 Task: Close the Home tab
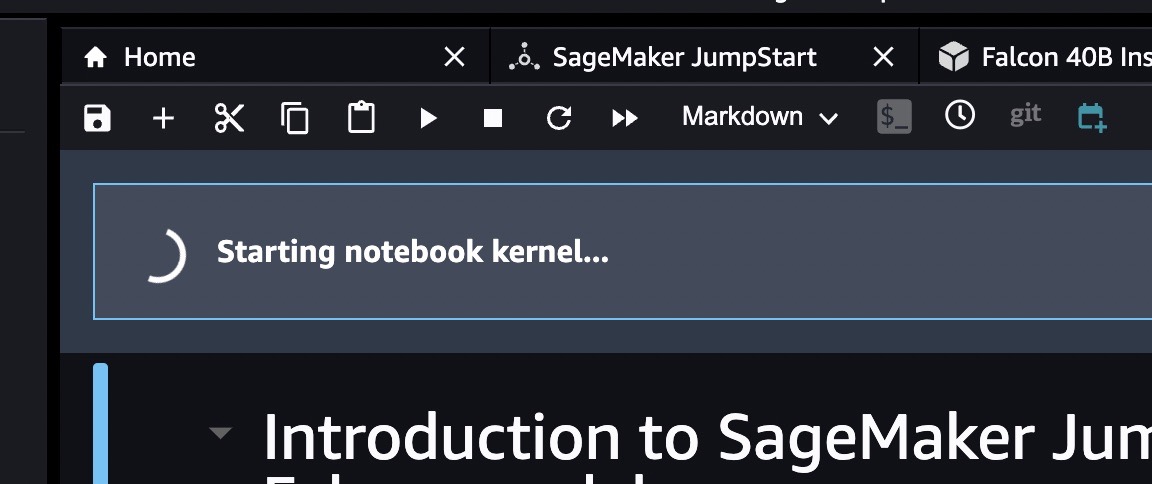[455, 57]
